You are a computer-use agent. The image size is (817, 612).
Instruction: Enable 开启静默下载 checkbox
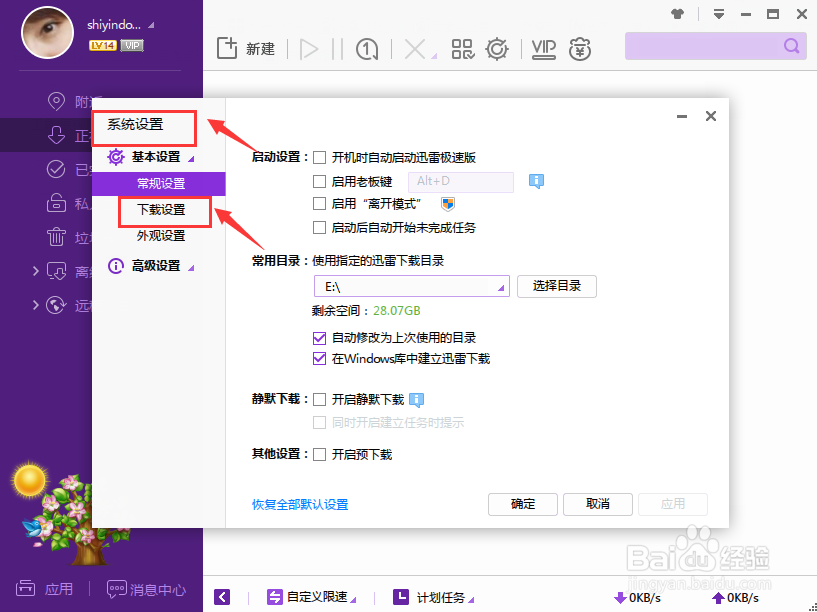[319, 399]
